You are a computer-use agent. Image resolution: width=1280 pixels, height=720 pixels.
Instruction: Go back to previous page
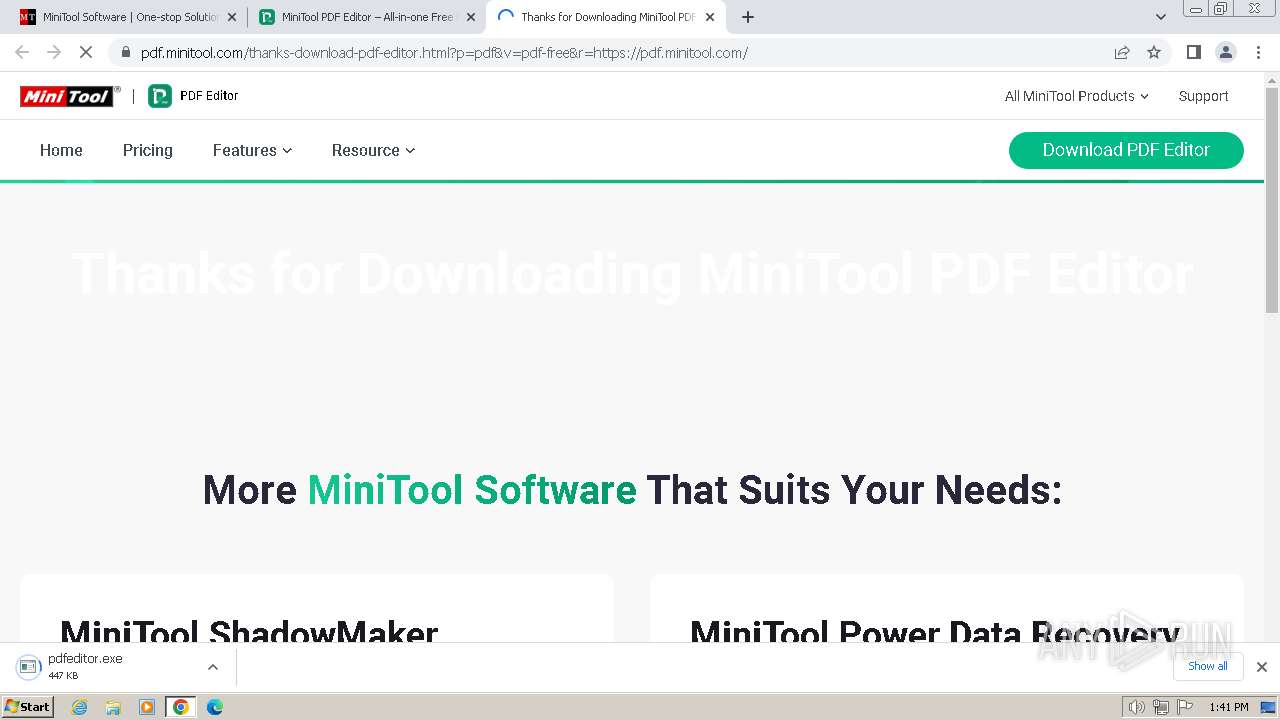22,52
